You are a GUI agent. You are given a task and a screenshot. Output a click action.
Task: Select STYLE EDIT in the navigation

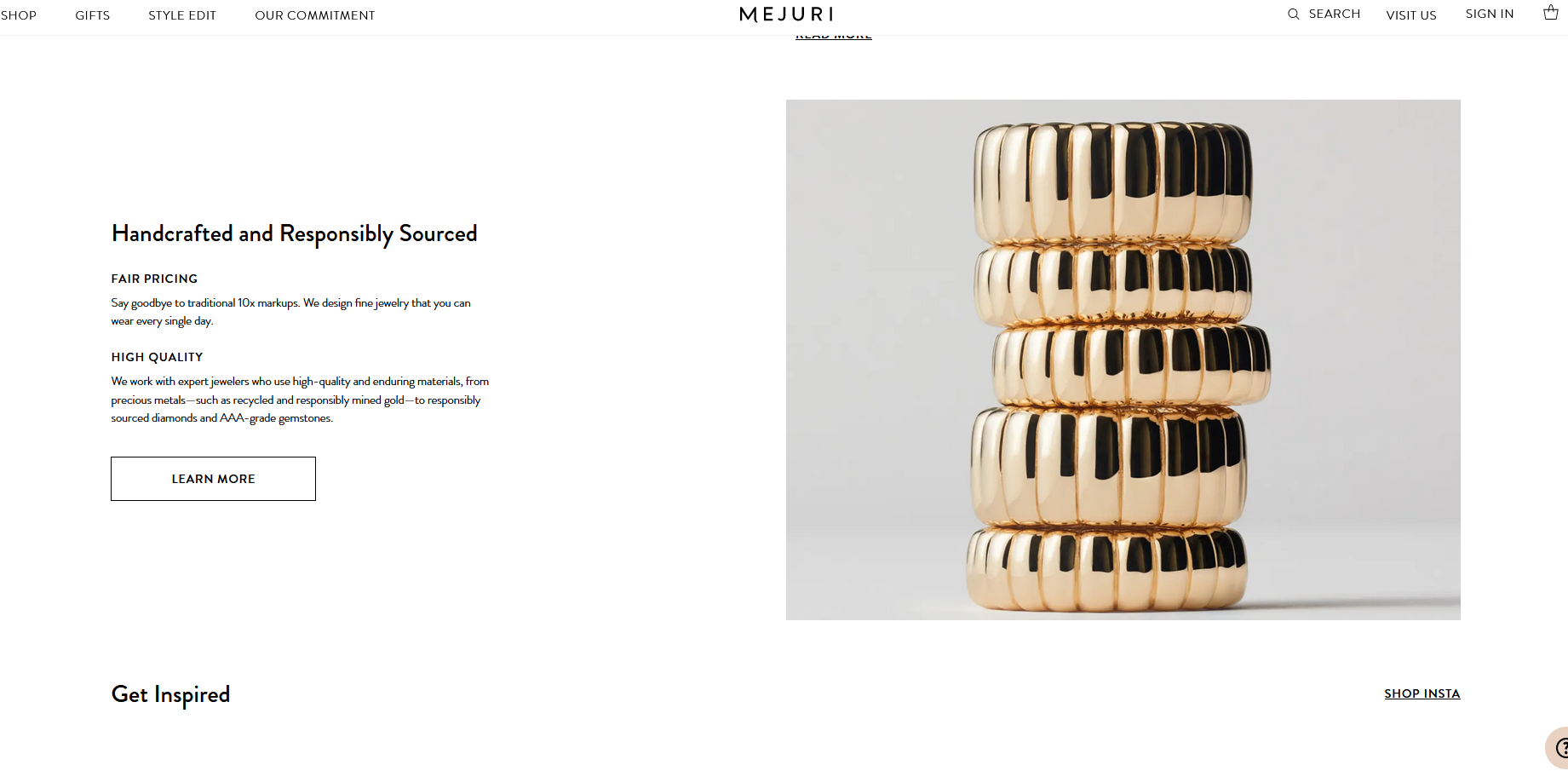[x=182, y=15]
